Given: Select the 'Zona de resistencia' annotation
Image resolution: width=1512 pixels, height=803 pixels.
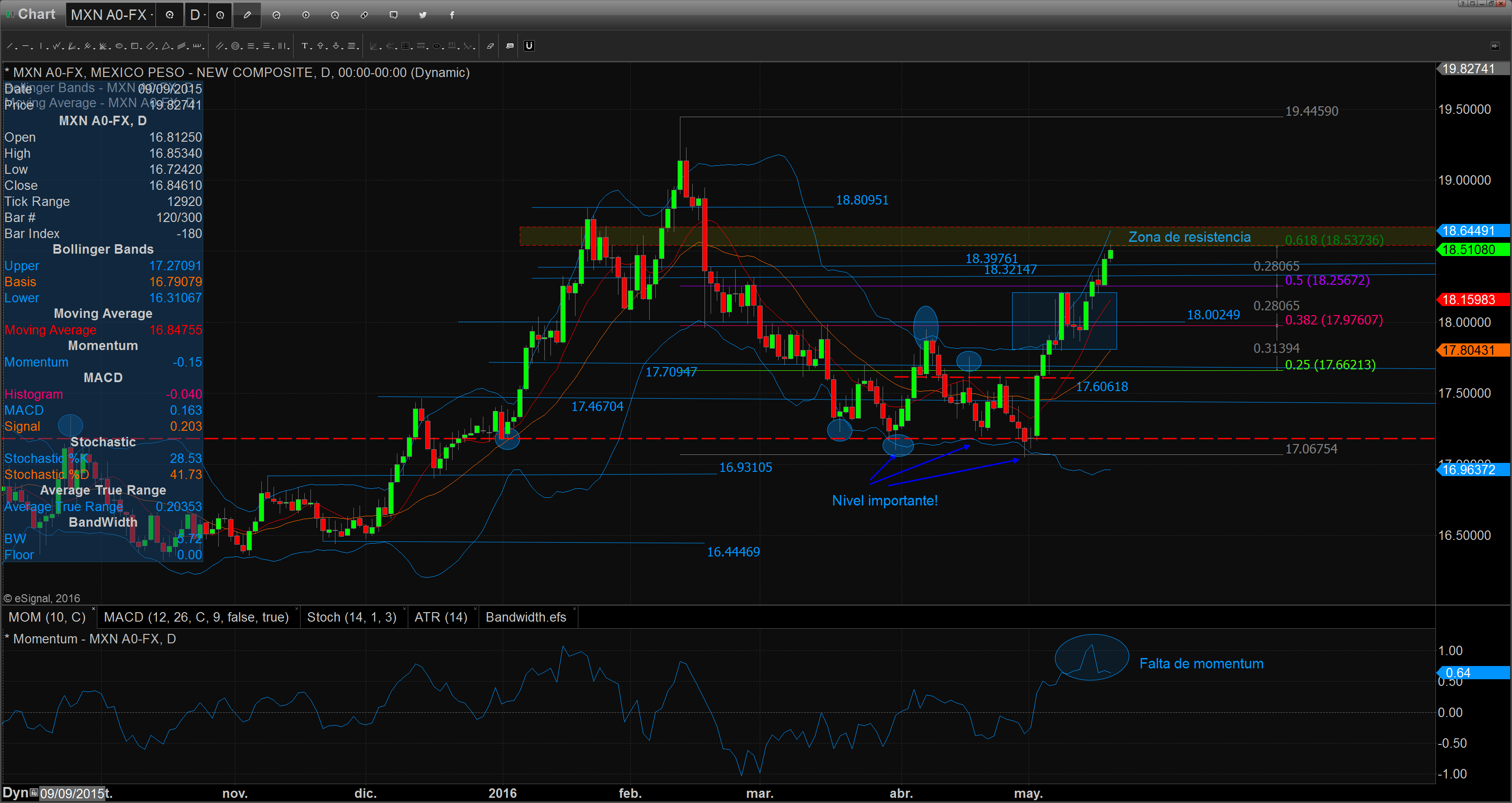Looking at the screenshot, I should (1189, 237).
